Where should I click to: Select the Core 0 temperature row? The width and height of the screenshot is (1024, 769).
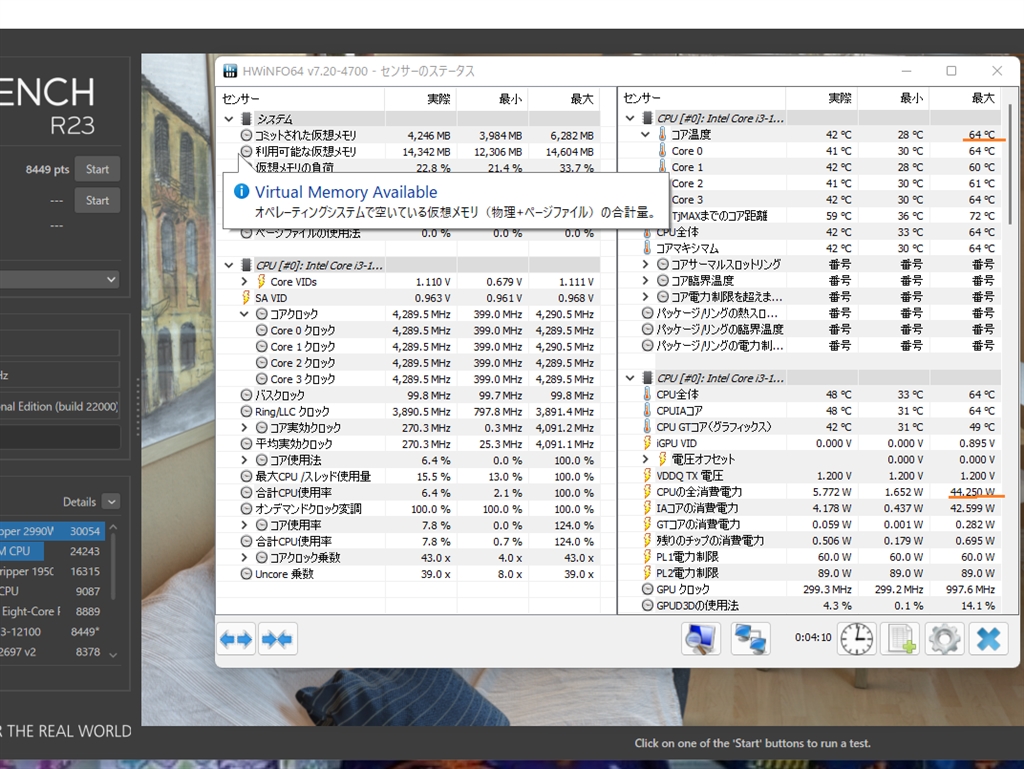click(x=810, y=151)
